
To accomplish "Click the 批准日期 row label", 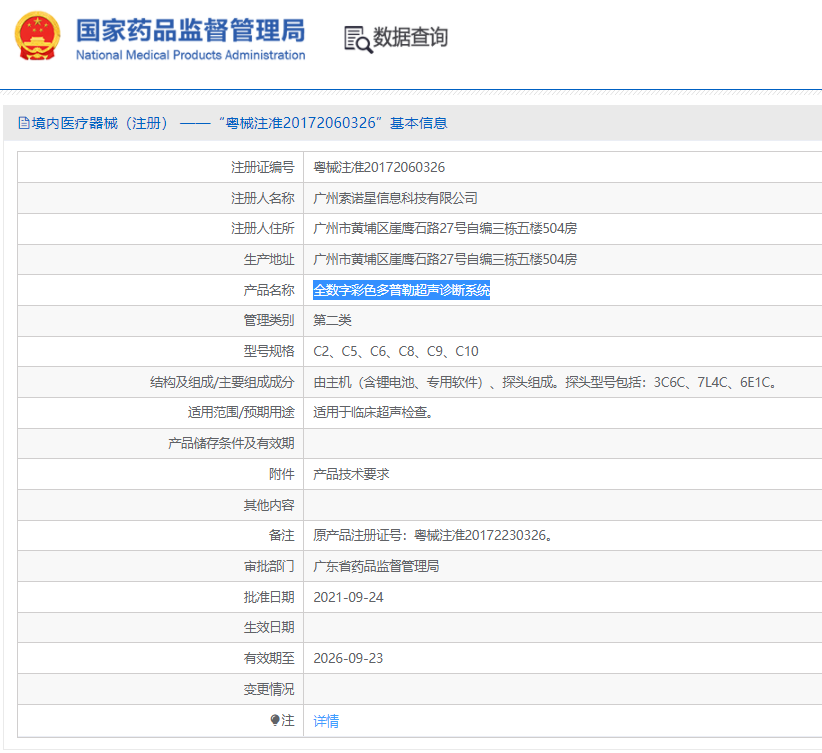I will tap(269, 597).
